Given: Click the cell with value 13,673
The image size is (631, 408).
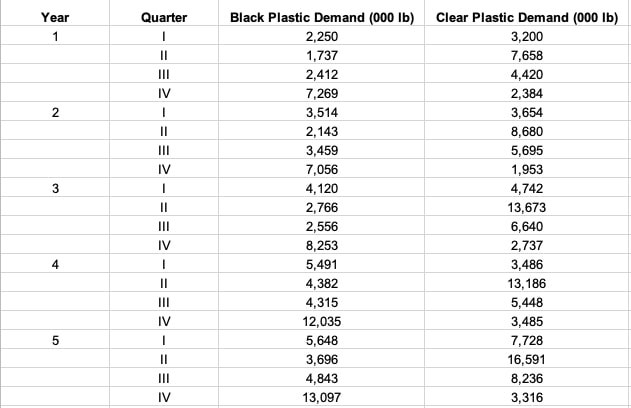Looking at the screenshot, I should pos(526,207).
